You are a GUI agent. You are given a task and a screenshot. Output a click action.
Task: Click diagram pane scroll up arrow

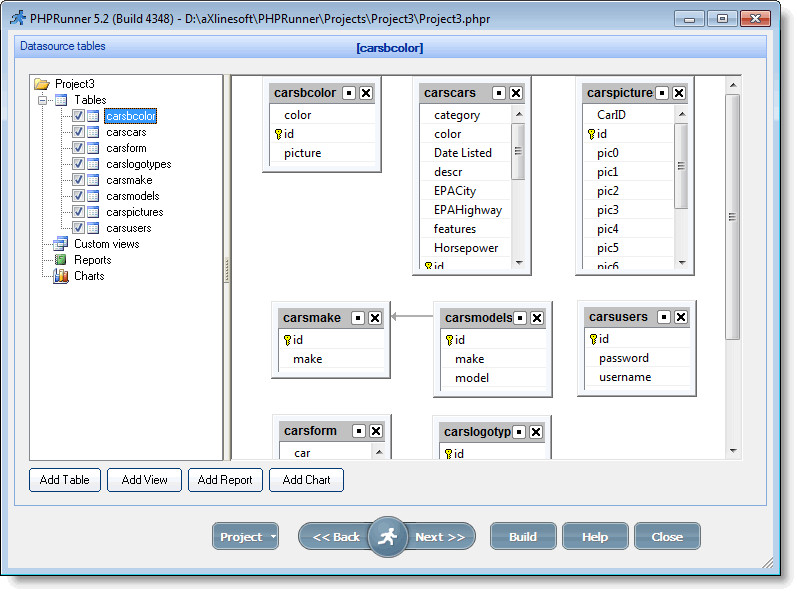pos(733,85)
